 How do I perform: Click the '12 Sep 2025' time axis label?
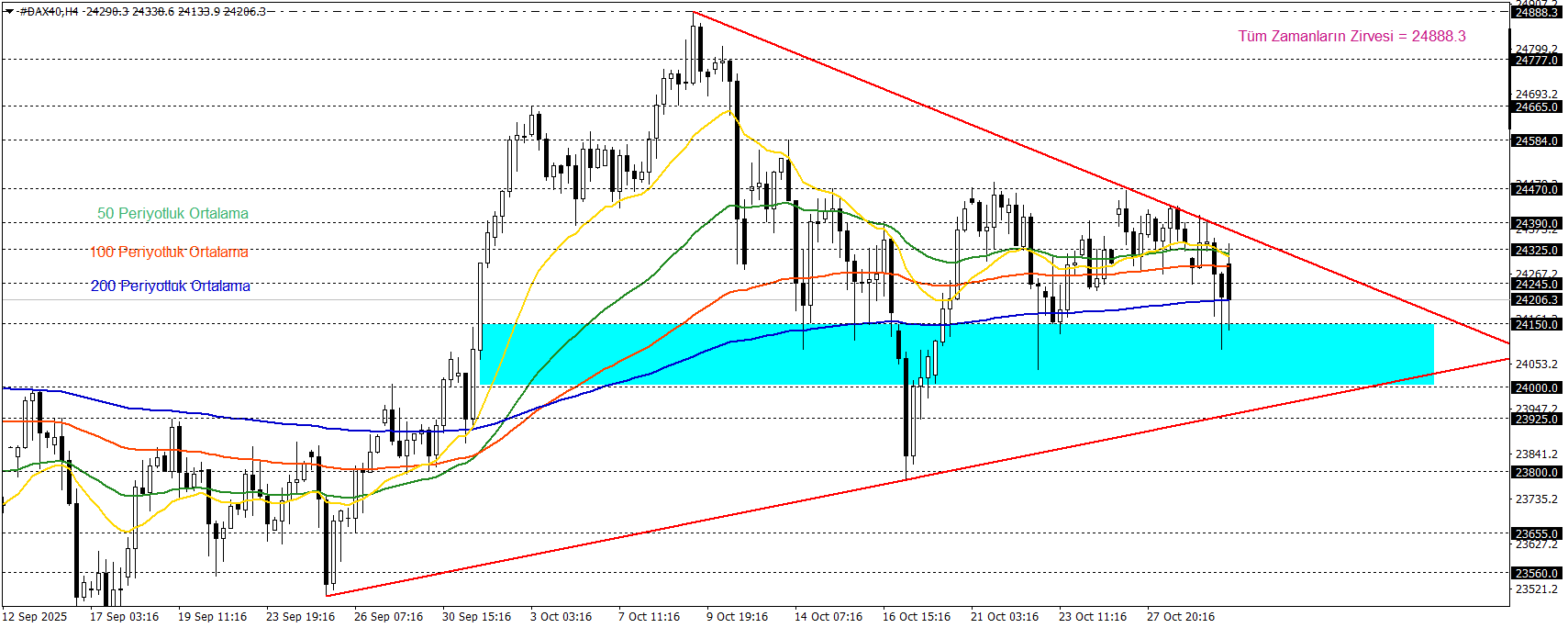tap(35, 616)
